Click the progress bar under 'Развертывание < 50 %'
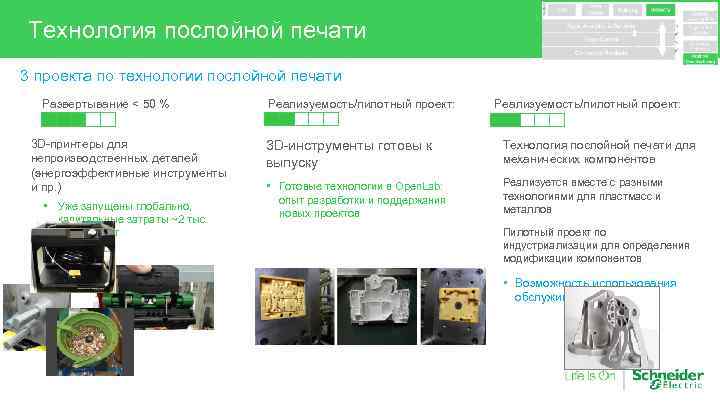 point(78,120)
